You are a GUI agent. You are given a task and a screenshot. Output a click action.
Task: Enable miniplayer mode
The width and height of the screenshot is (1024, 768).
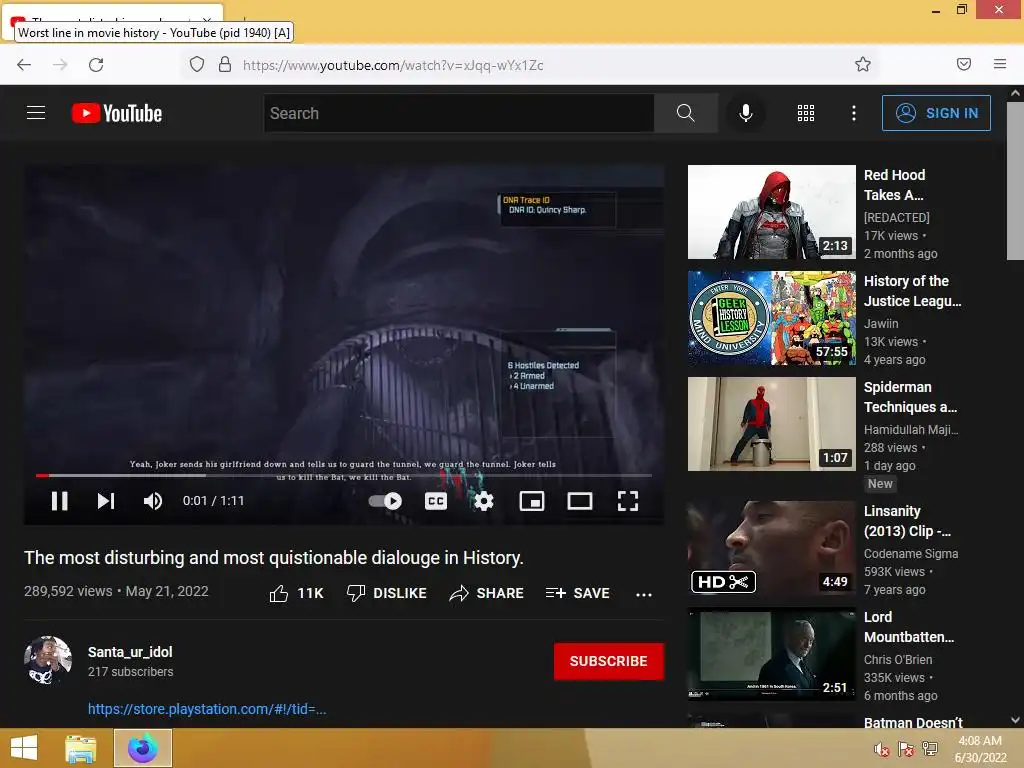[x=532, y=501]
